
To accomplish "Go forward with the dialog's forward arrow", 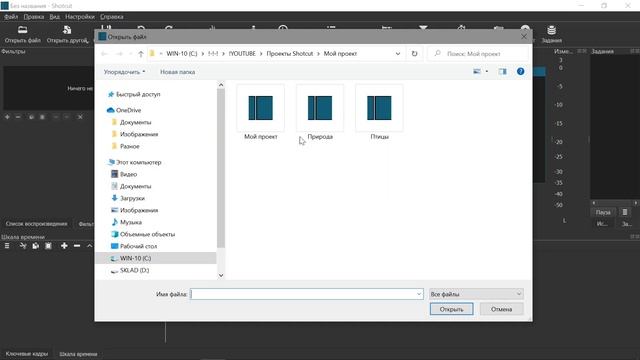I will pyautogui.click(x=119, y=54).
